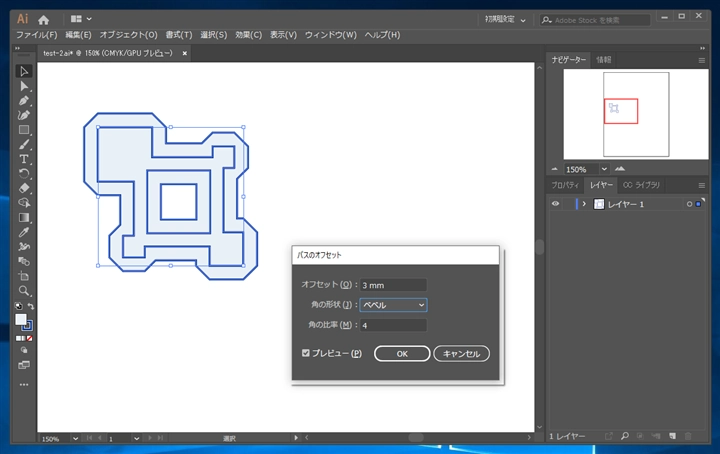Click Locate Object magnifier in Layers panel

[x=624, y=436]
